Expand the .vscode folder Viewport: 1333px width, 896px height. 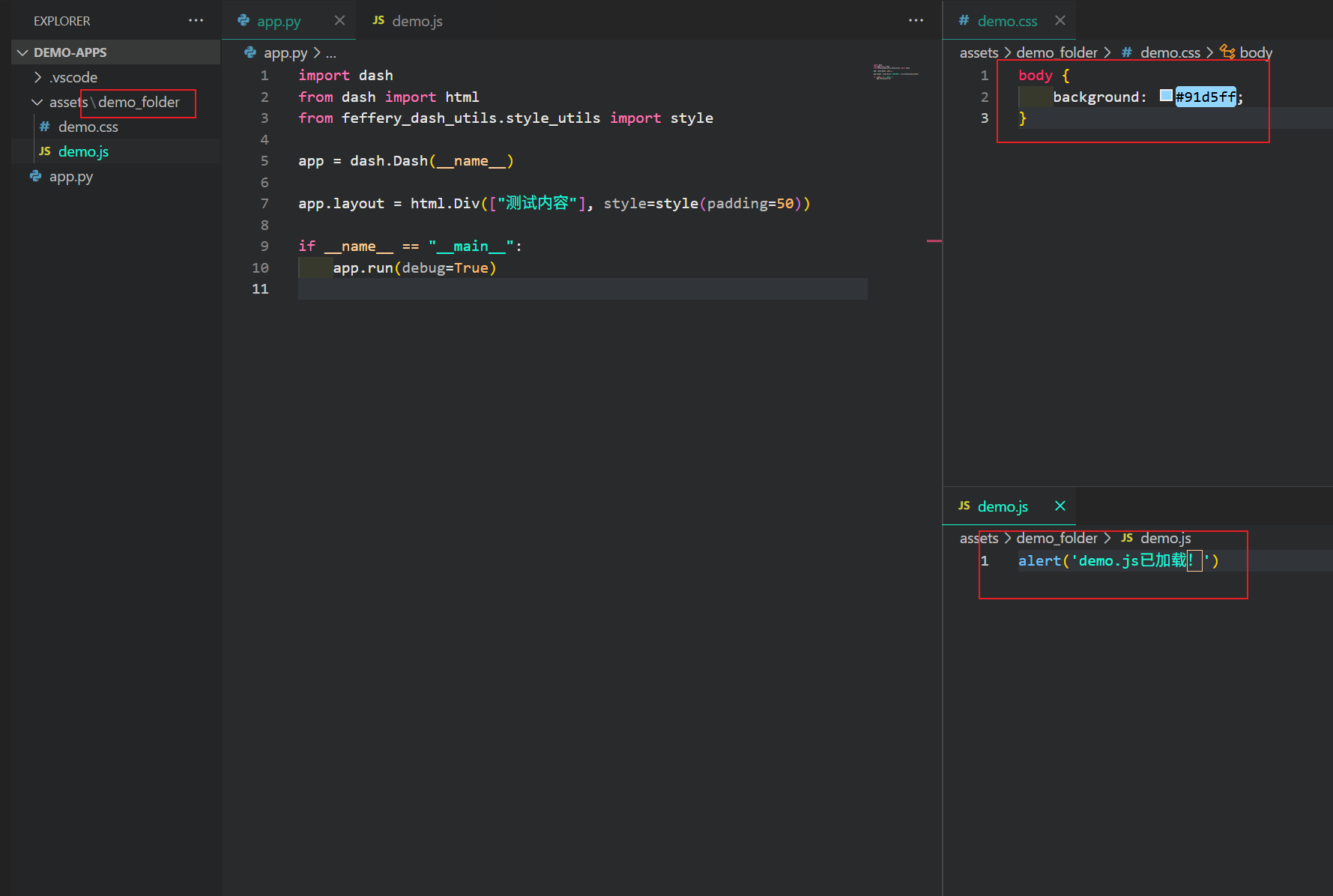coord(37,76)
